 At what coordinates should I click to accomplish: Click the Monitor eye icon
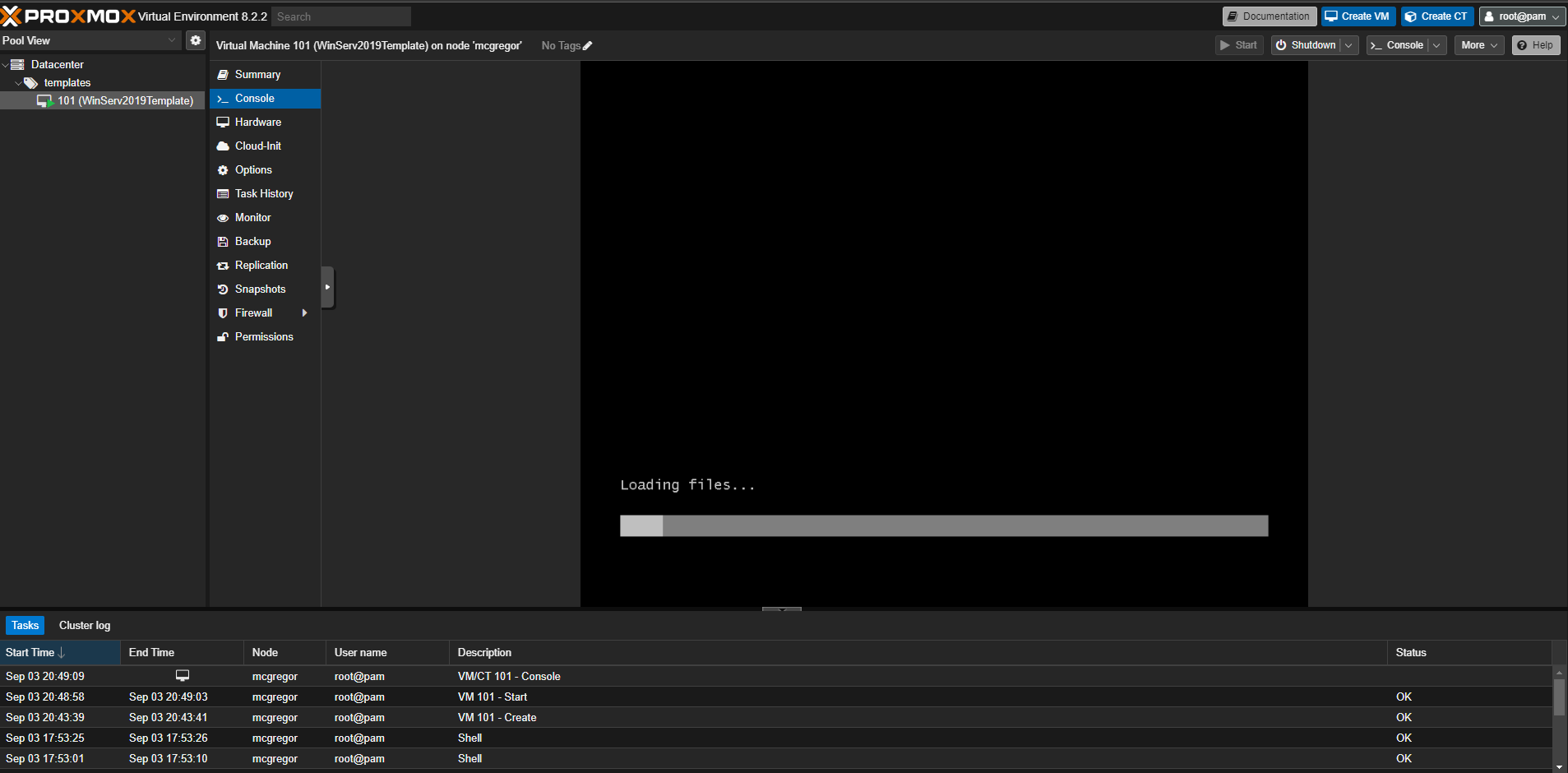(223, 218)
